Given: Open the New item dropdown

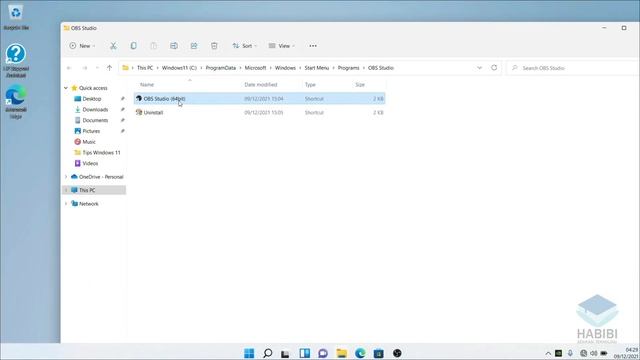Looking at the screenshot, I should (x=82, y=46).
